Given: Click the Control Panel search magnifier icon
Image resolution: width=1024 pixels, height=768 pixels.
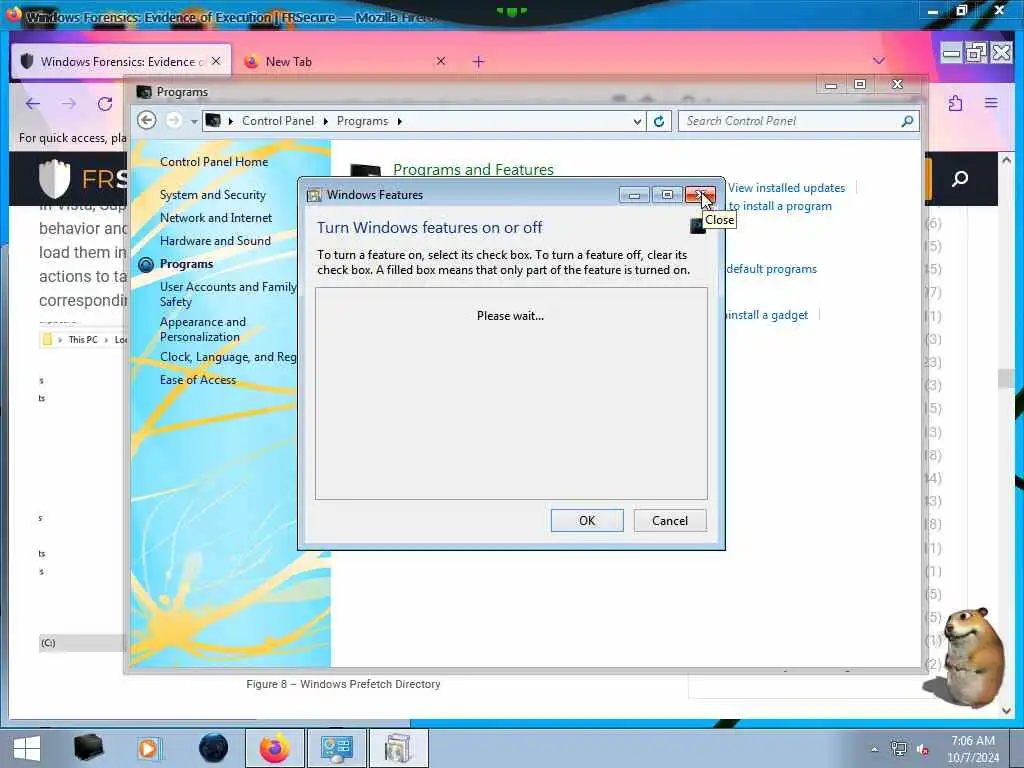Looking at the screenshot, I should 907,121.
